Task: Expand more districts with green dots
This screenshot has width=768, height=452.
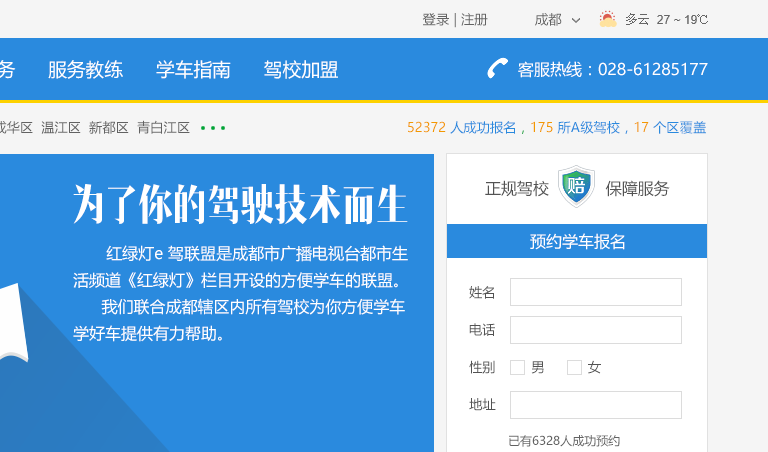Action: click(213, 128)
